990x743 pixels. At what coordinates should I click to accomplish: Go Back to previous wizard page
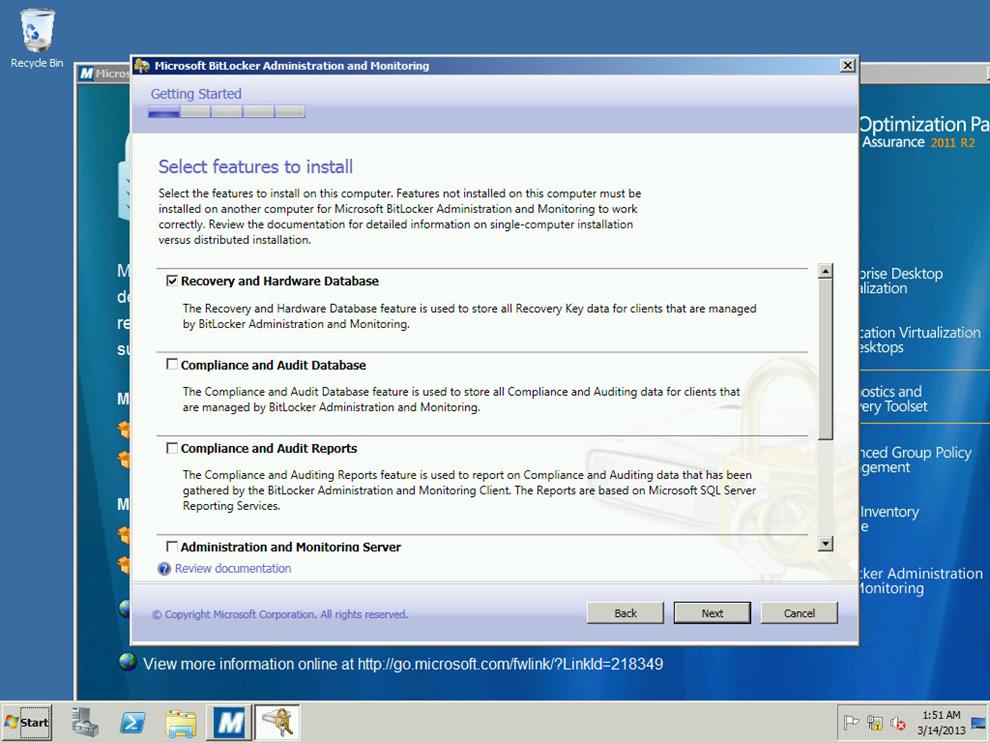625,613
